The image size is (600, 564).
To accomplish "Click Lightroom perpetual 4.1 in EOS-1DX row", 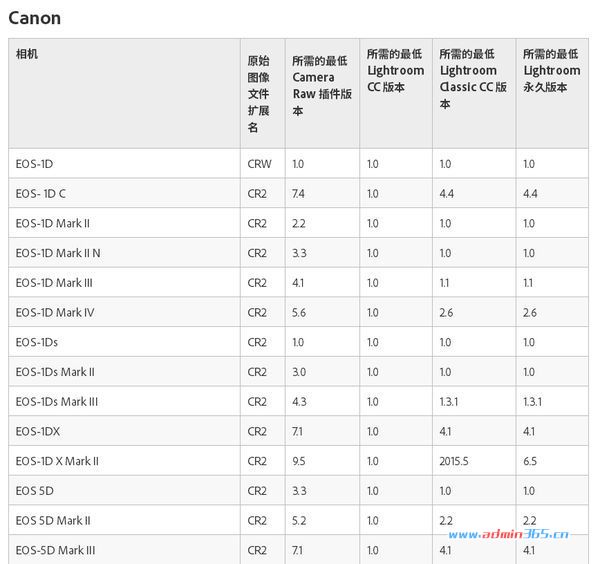I will pyautogui.click(x=529, y=431).
